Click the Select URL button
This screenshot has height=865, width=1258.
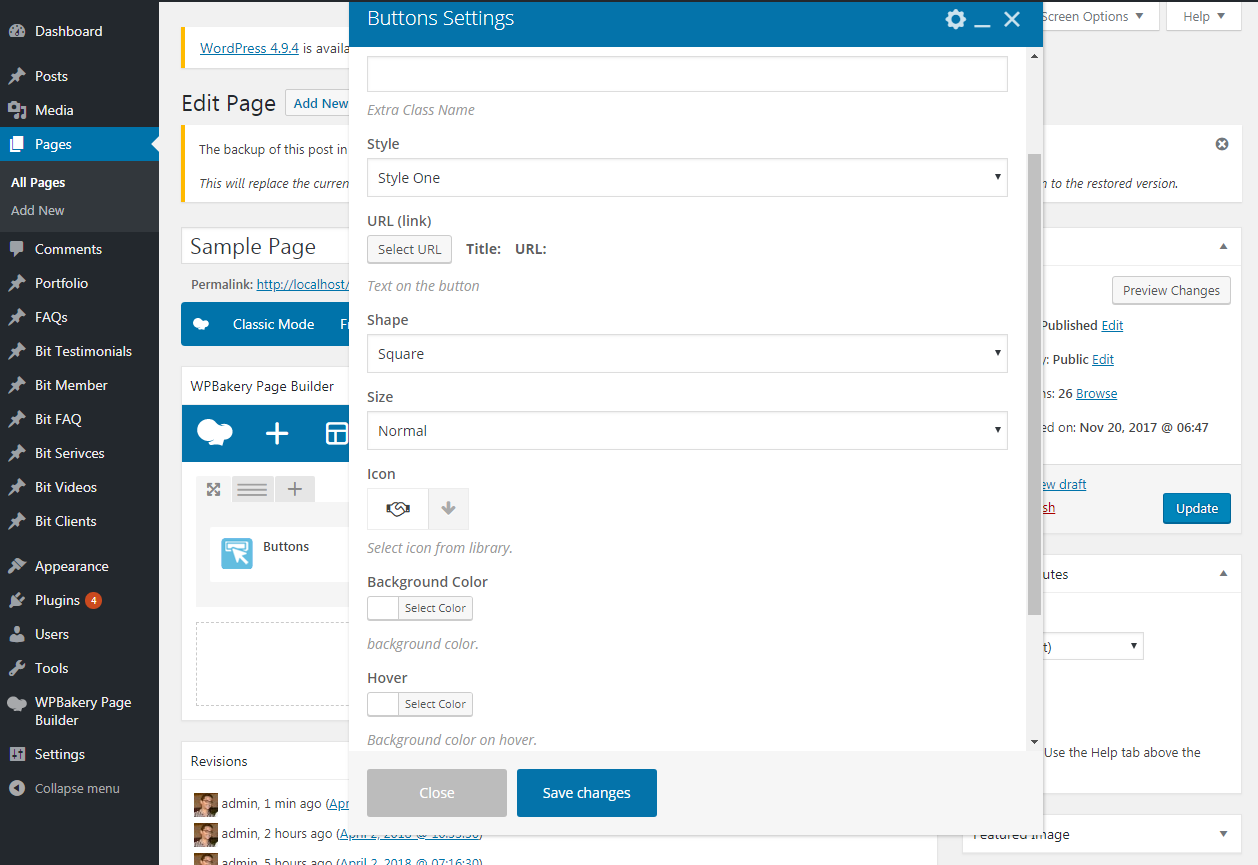tap(409, 249)
